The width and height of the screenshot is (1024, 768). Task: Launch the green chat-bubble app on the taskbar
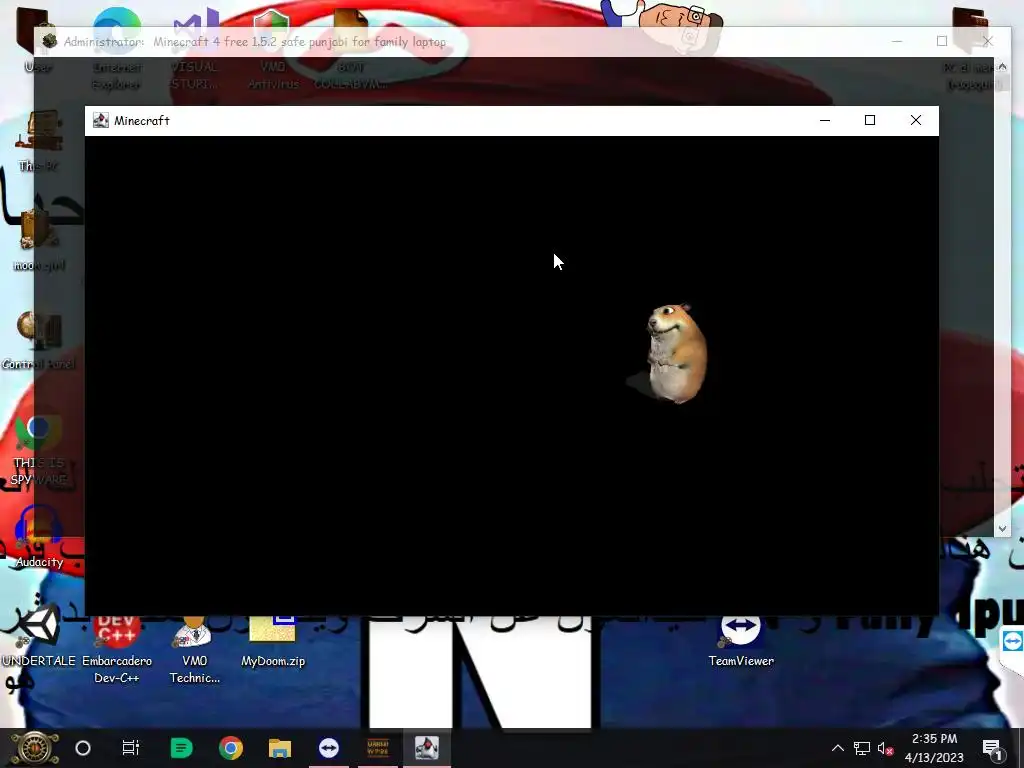pos(181,748)
